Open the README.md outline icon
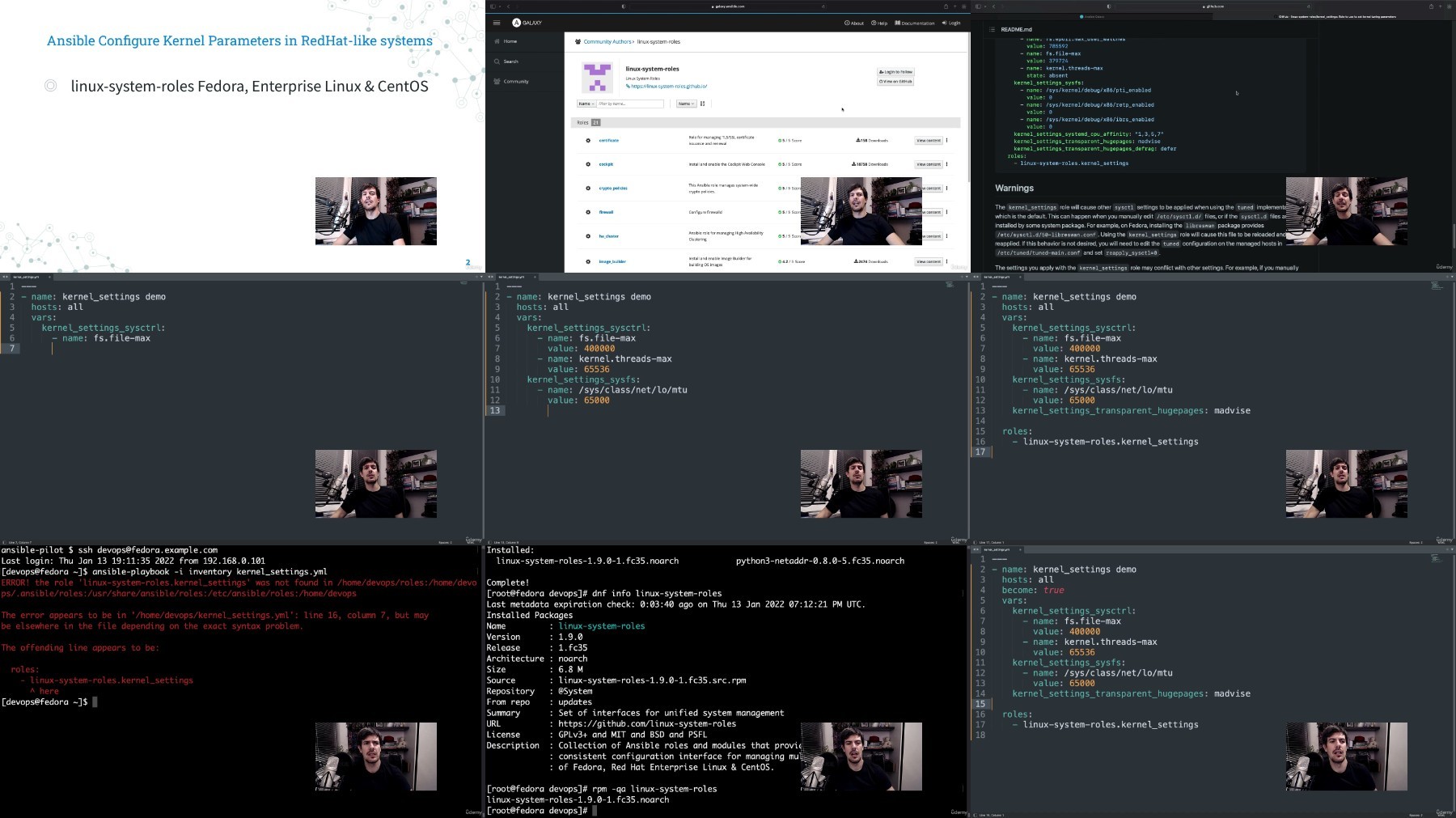The image size is (1456, 818). [x=992, y=29]
